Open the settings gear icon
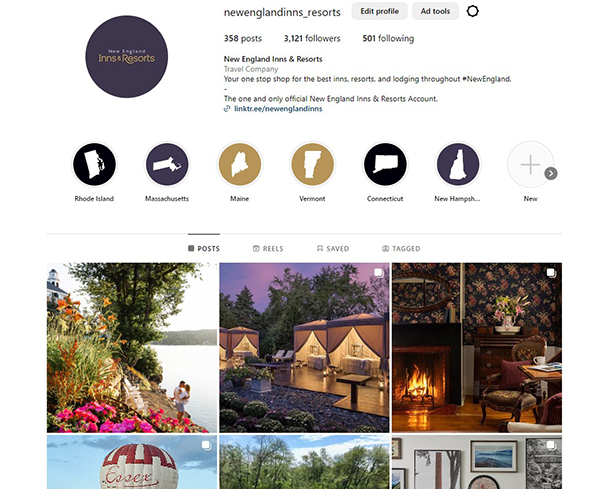This screenshot has width=600, height=489. [x=473, y=11]
